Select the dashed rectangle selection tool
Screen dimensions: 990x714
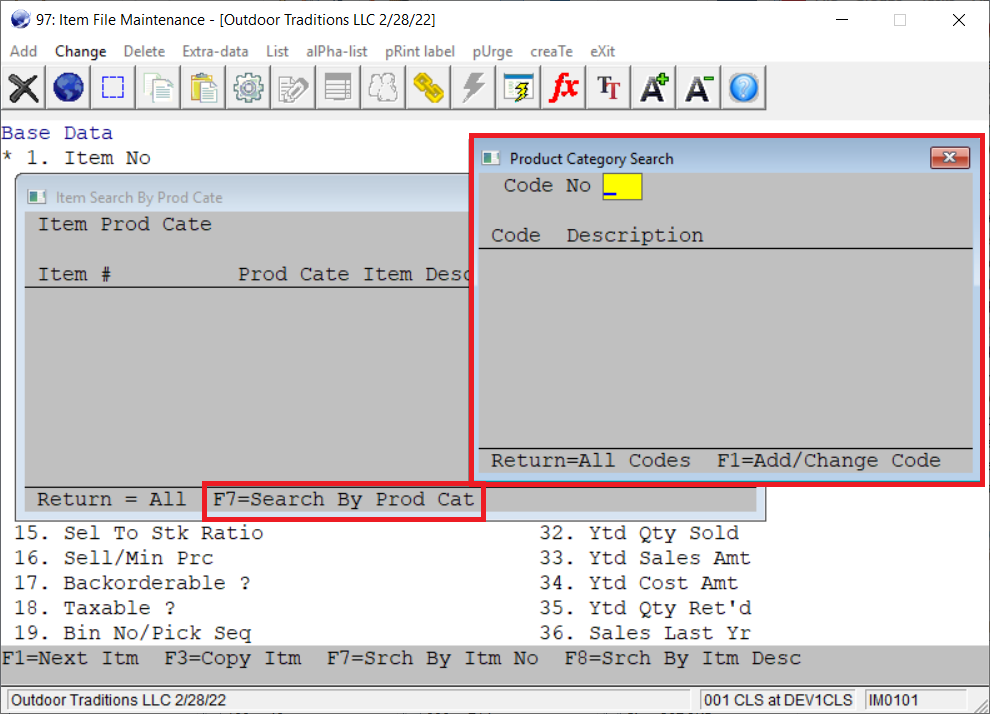(x=113, y=88)
